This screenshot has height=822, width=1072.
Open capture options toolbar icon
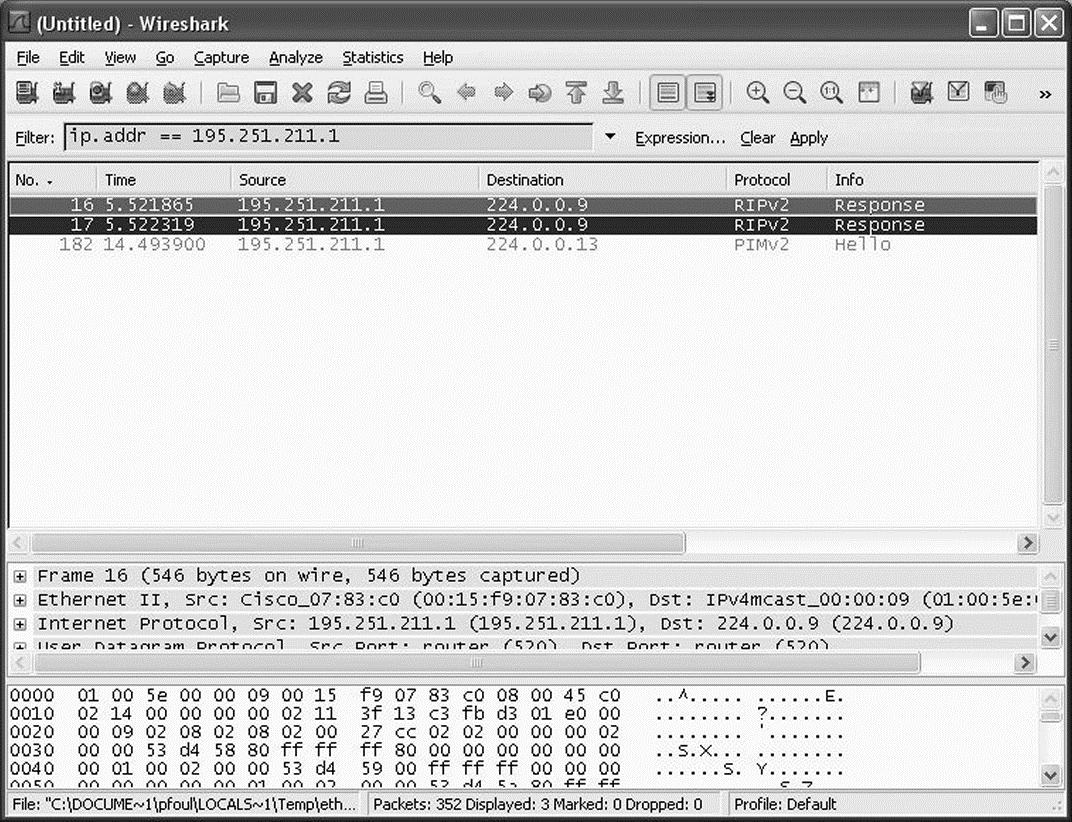(x=64, y=92)
